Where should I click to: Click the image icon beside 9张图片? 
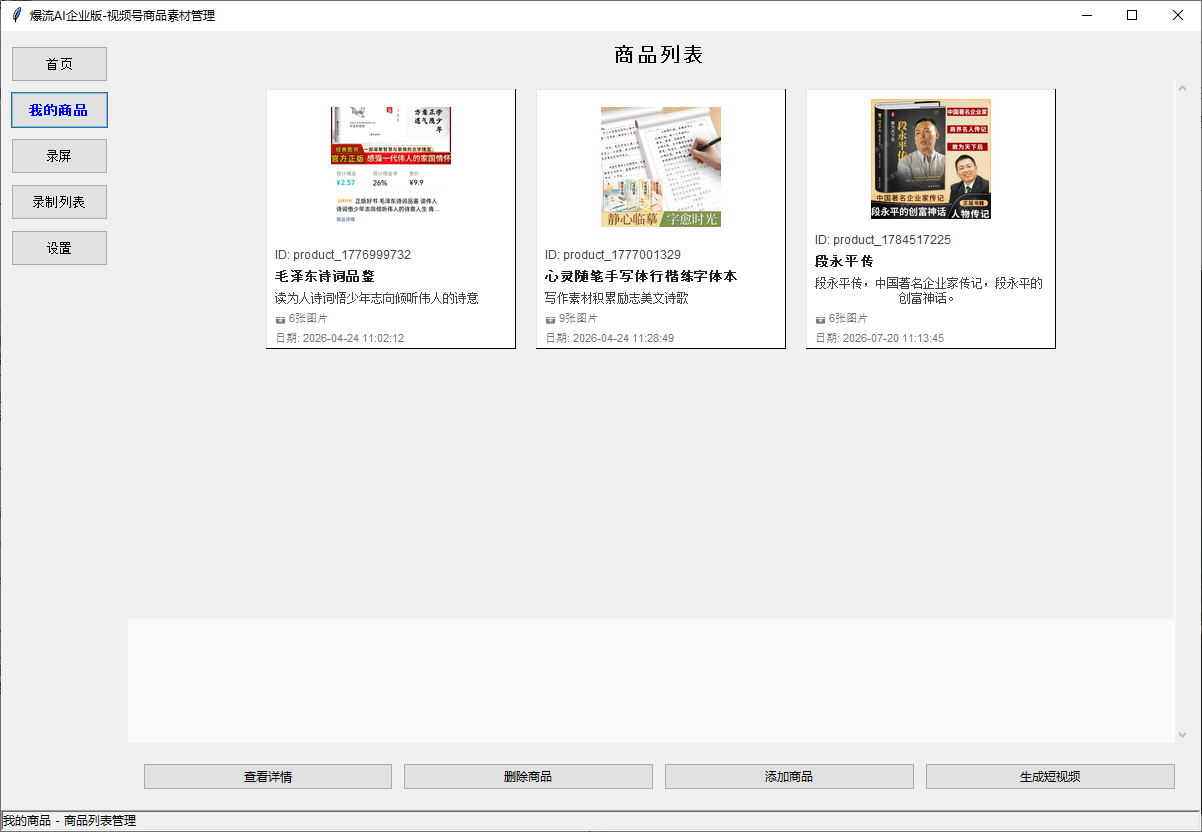[550, 319]
